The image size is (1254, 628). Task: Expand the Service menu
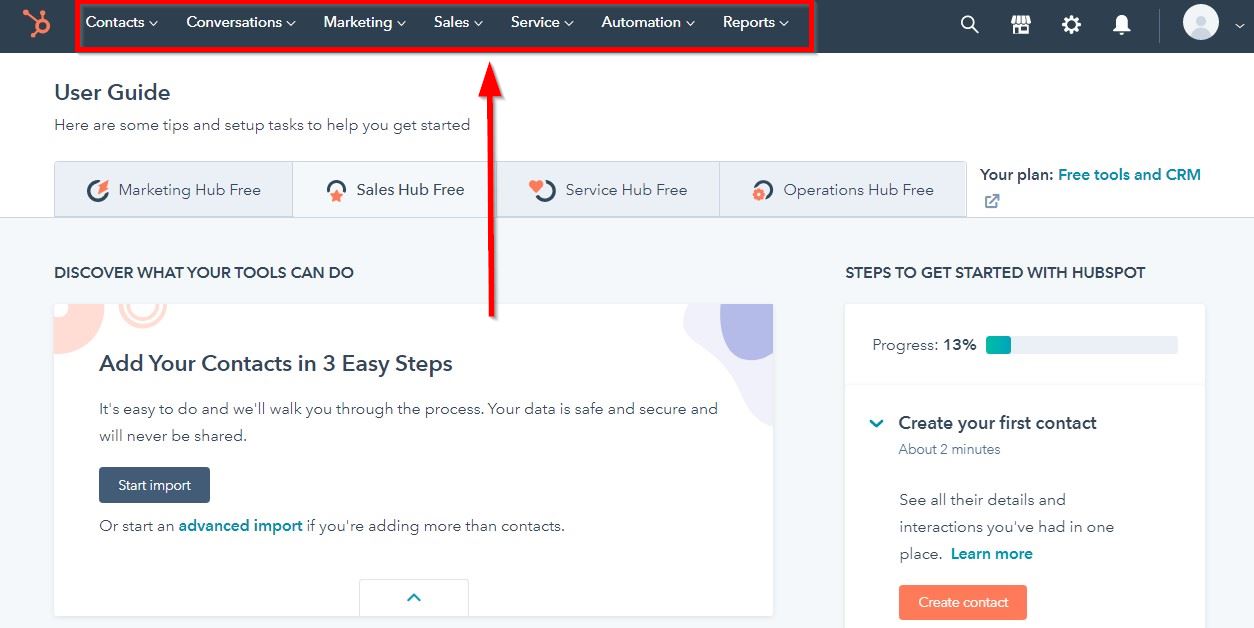point(542,22)
